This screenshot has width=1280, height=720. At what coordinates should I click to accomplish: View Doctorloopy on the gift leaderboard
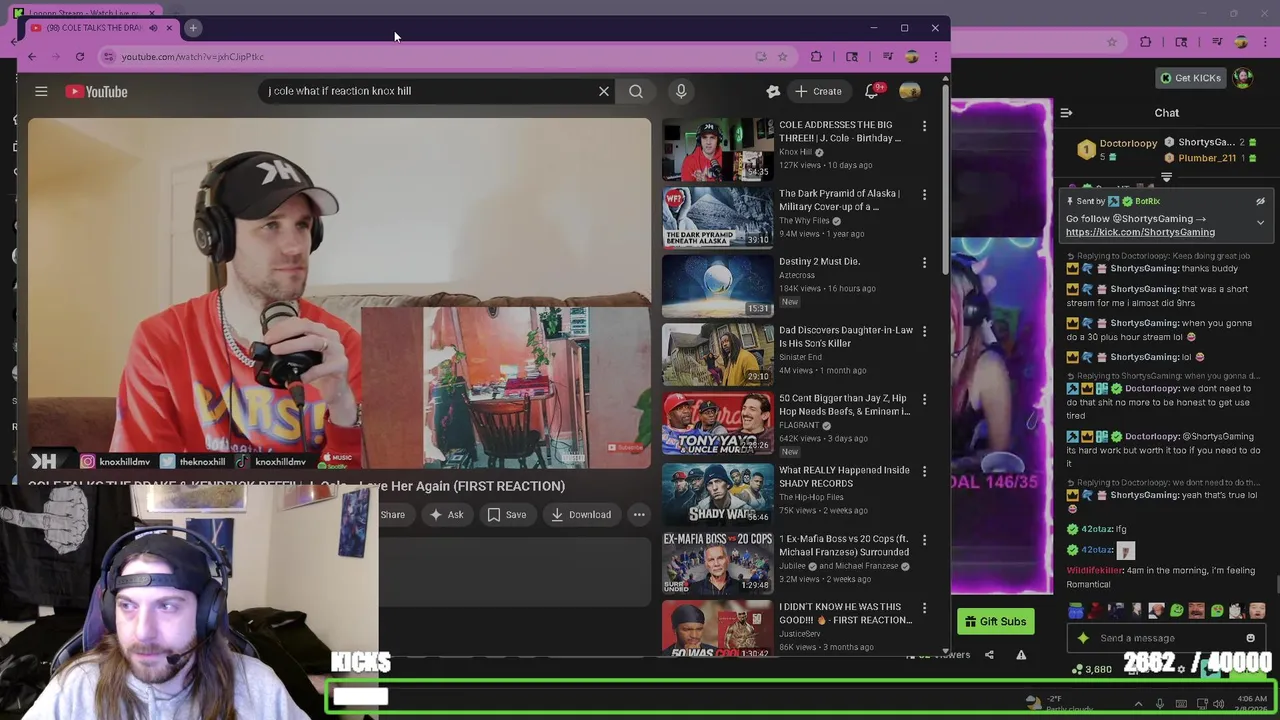[1118, 150]
